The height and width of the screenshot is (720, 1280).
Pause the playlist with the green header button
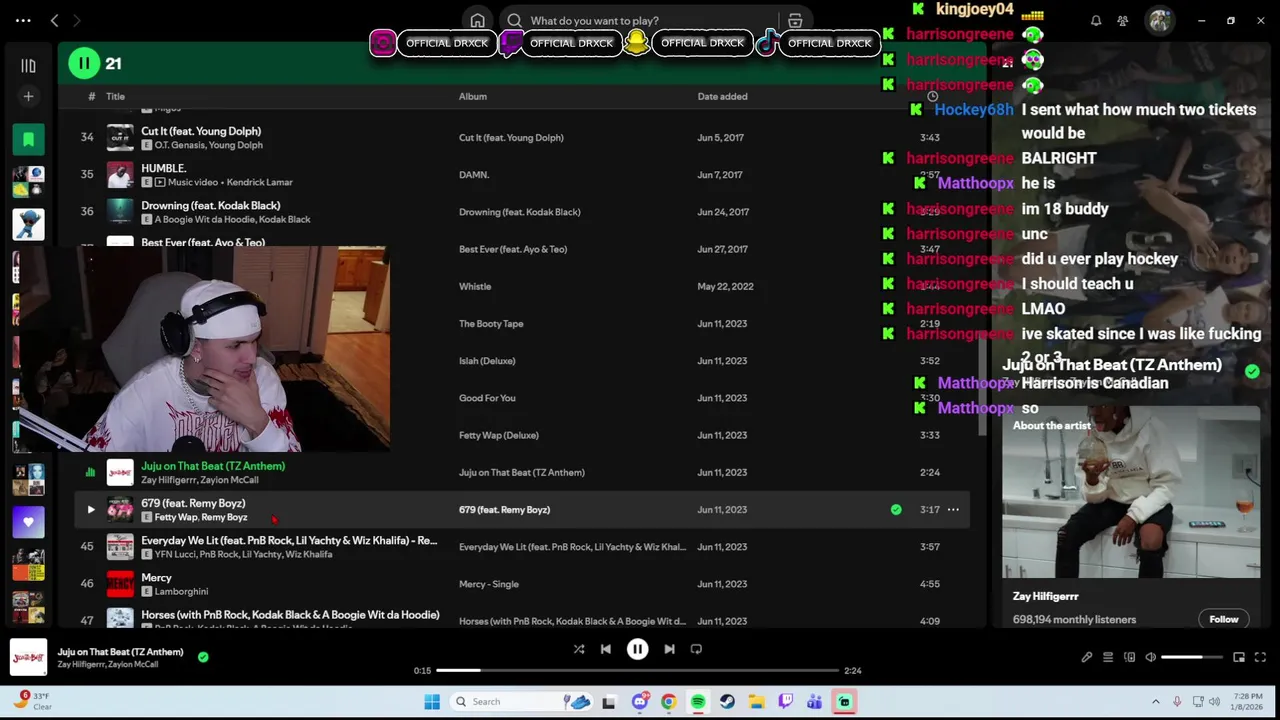(x=84, y=64)
